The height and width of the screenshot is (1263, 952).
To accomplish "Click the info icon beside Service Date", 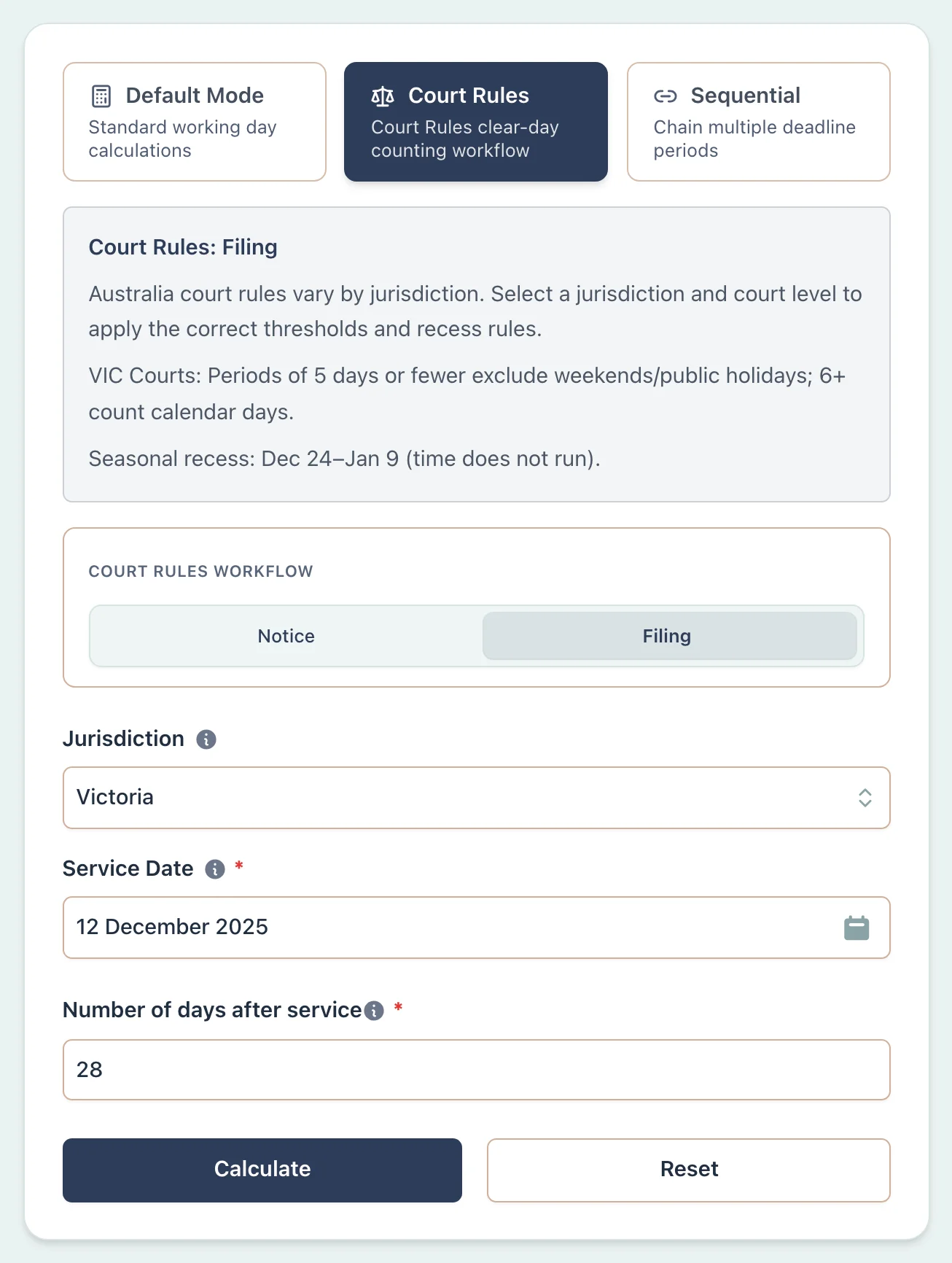I will click(x=215, y=869).
